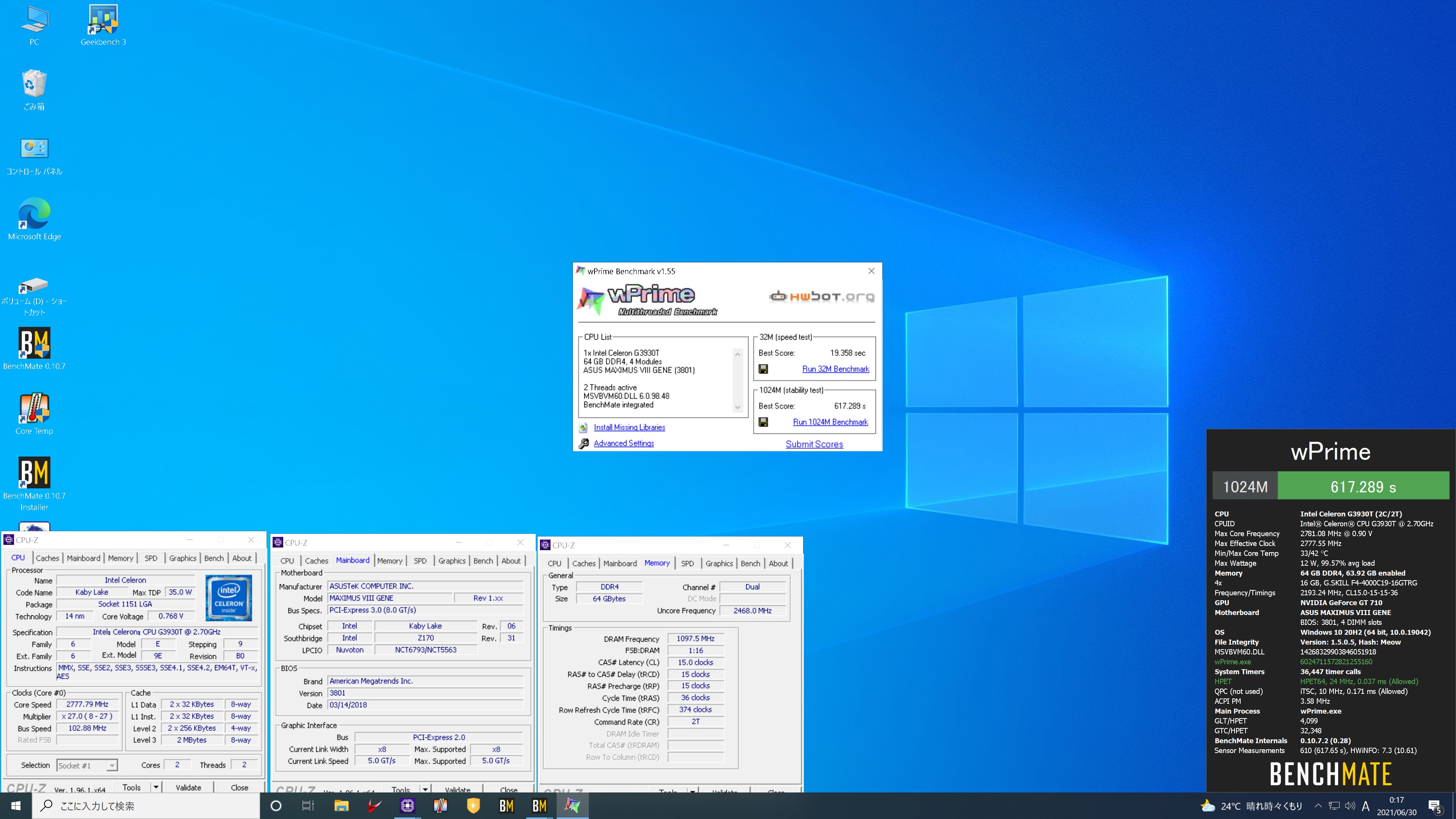The height and width of the screenshot is (819, 1456).
Task: Click the yellow shield star taskbar icon
Action: [473, 806]
